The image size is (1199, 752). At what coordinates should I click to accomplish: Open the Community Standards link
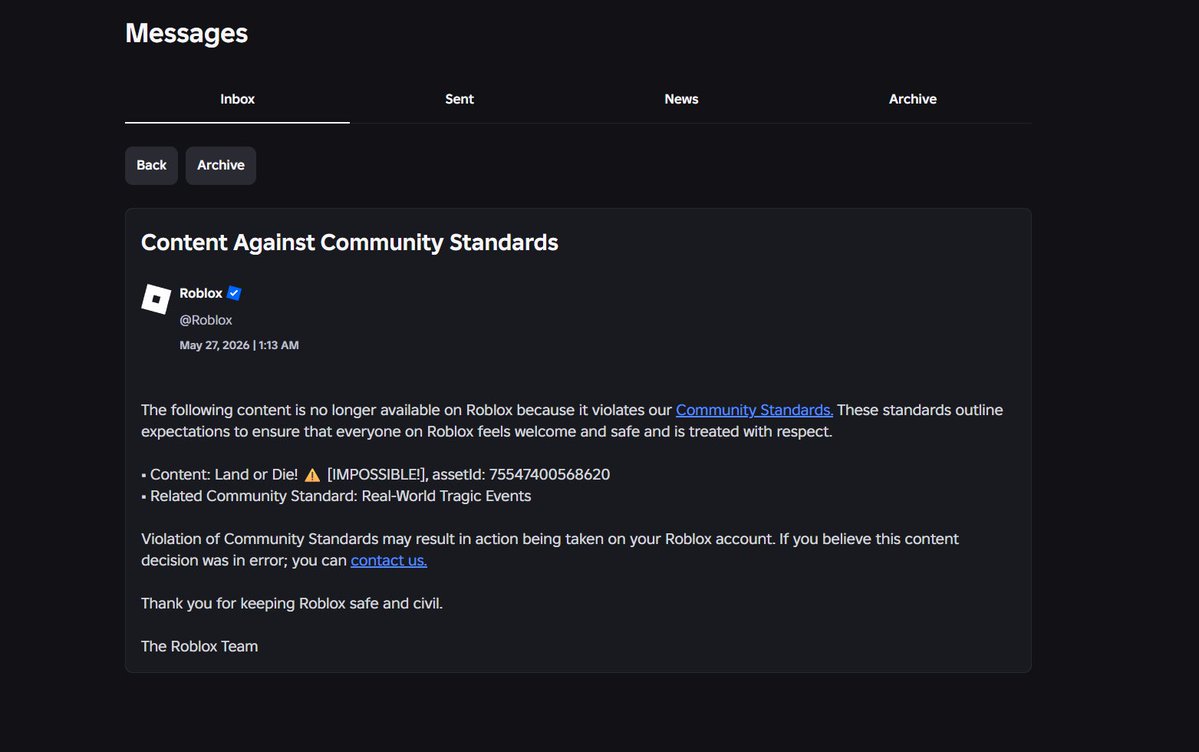754,410
